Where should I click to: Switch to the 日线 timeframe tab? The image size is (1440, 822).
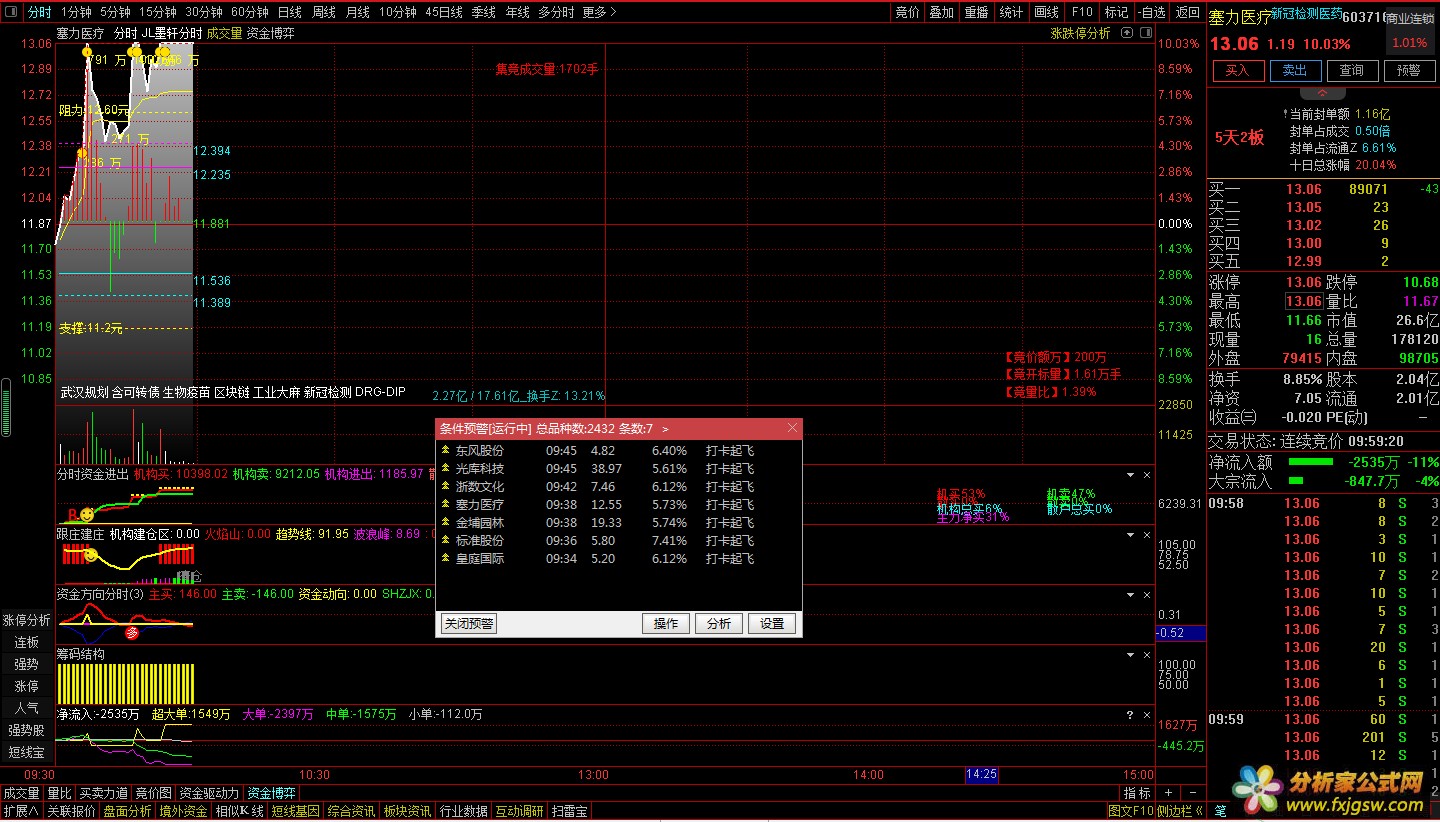pyautogui.click(x=289, y=12)
